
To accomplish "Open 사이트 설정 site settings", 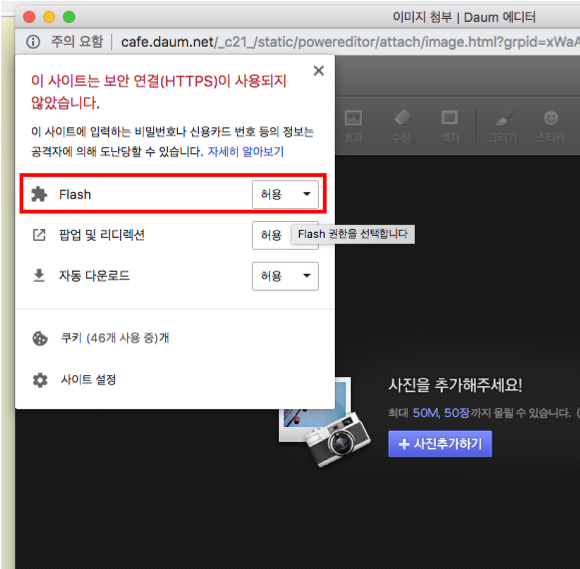I will click(x=88, y=379).
